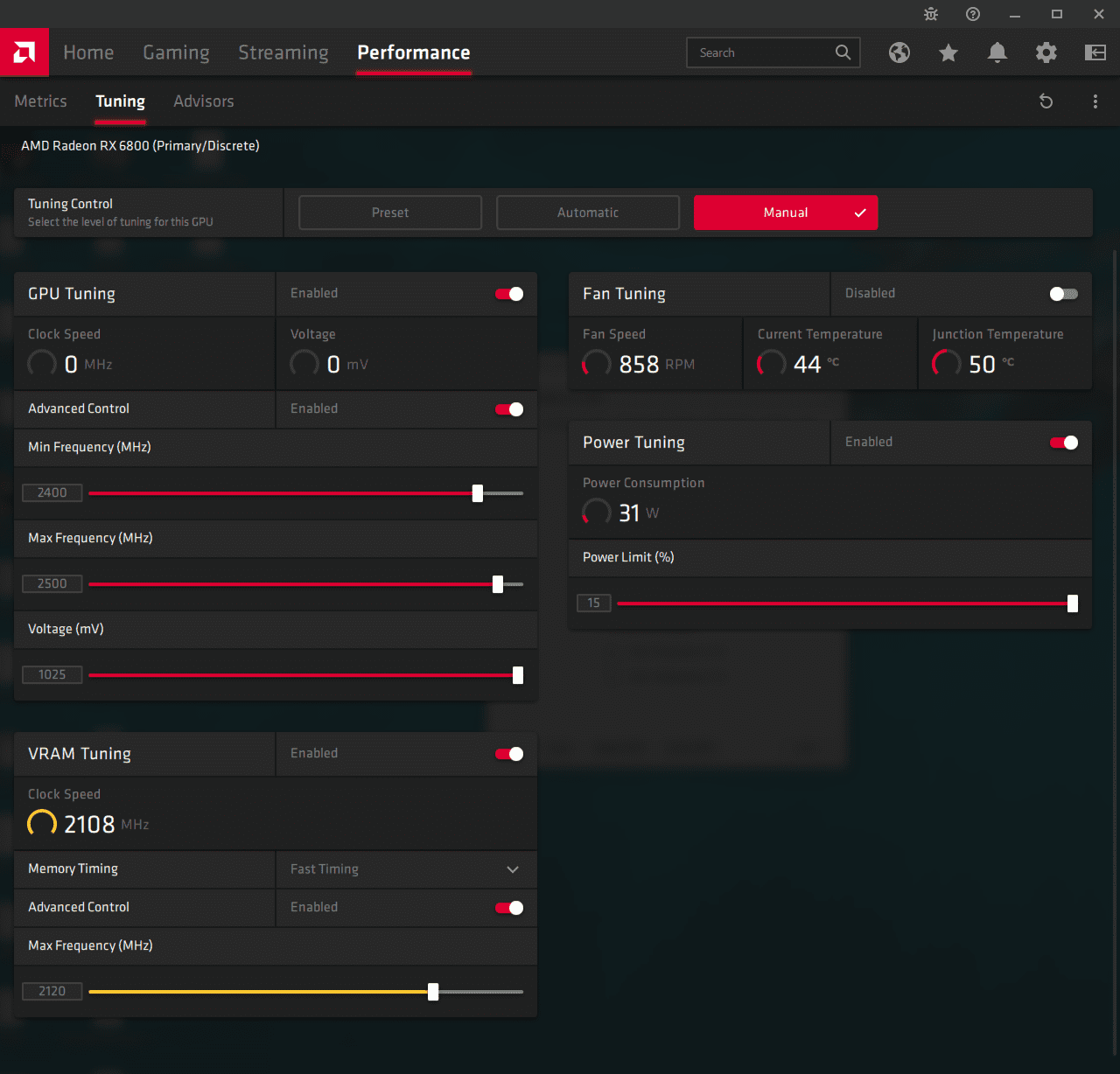Screen dimensions: 1120x1074
Task: Click the Min Frequency 2400 value box
Action: pyautogui.click(x=52, y=493)
